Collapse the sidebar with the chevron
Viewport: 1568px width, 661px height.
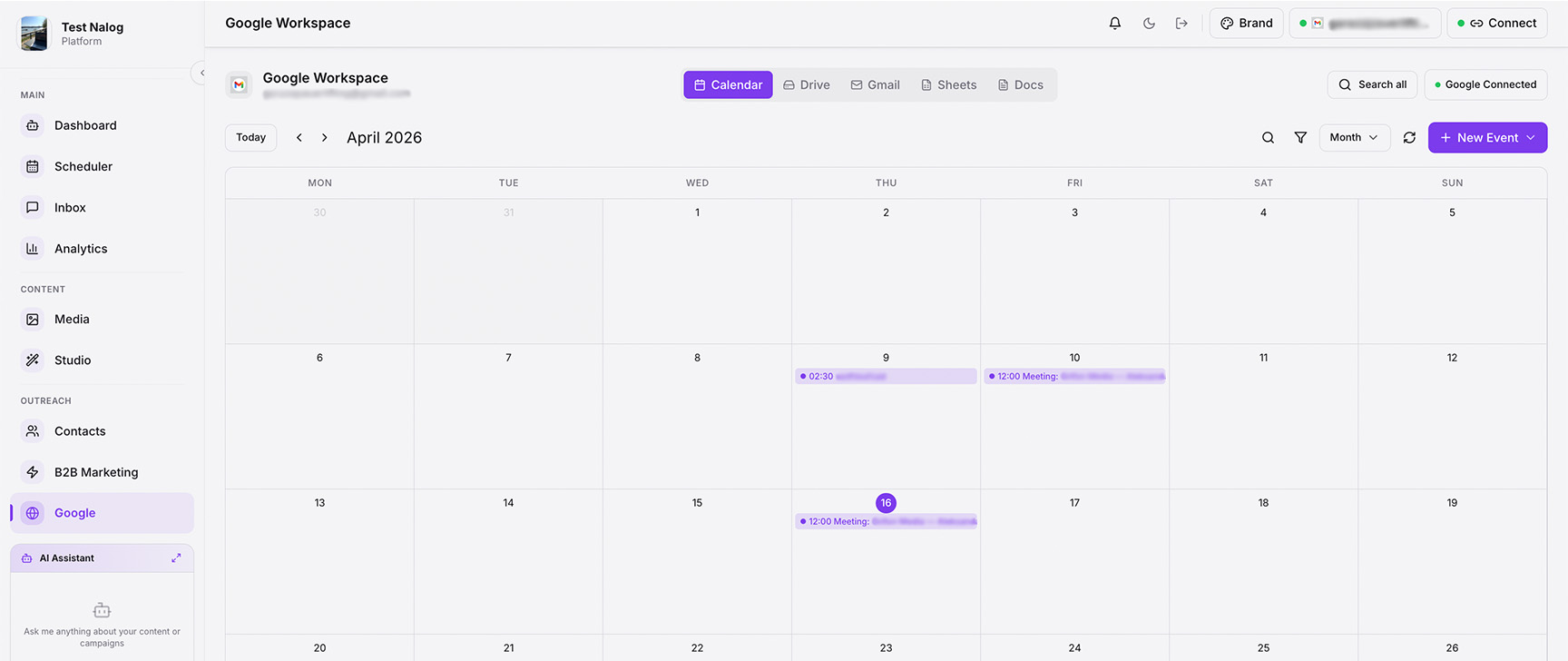(x=201, y=73)
